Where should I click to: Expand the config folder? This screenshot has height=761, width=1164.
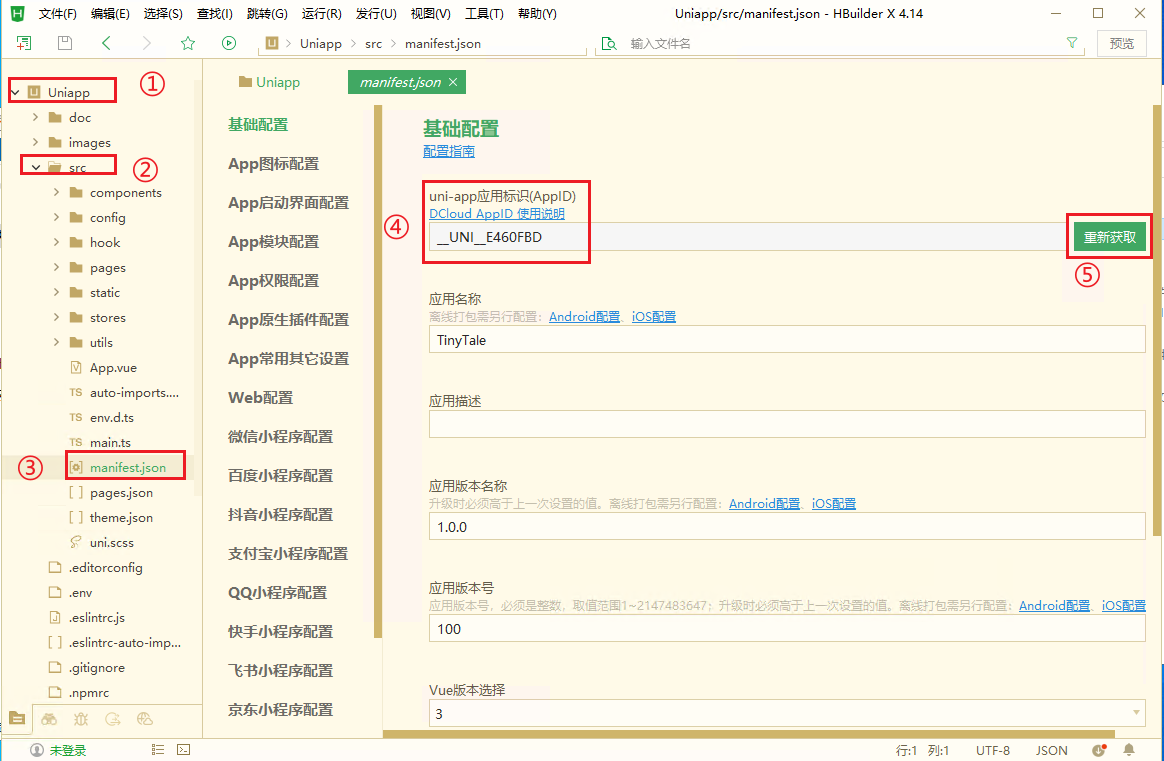(x=56, y=218)
